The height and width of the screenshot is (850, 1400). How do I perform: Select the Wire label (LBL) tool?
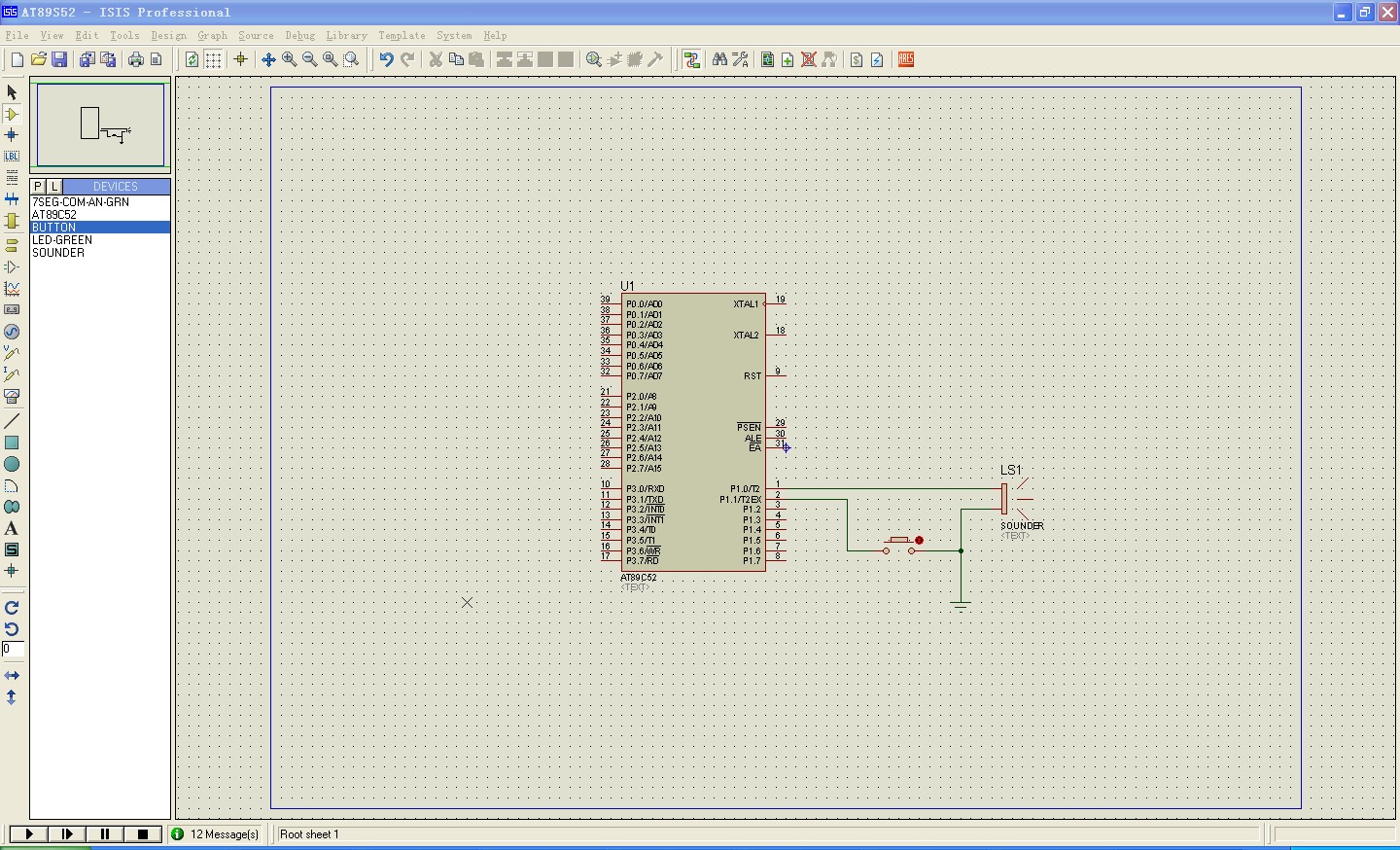tap(12, 156)
